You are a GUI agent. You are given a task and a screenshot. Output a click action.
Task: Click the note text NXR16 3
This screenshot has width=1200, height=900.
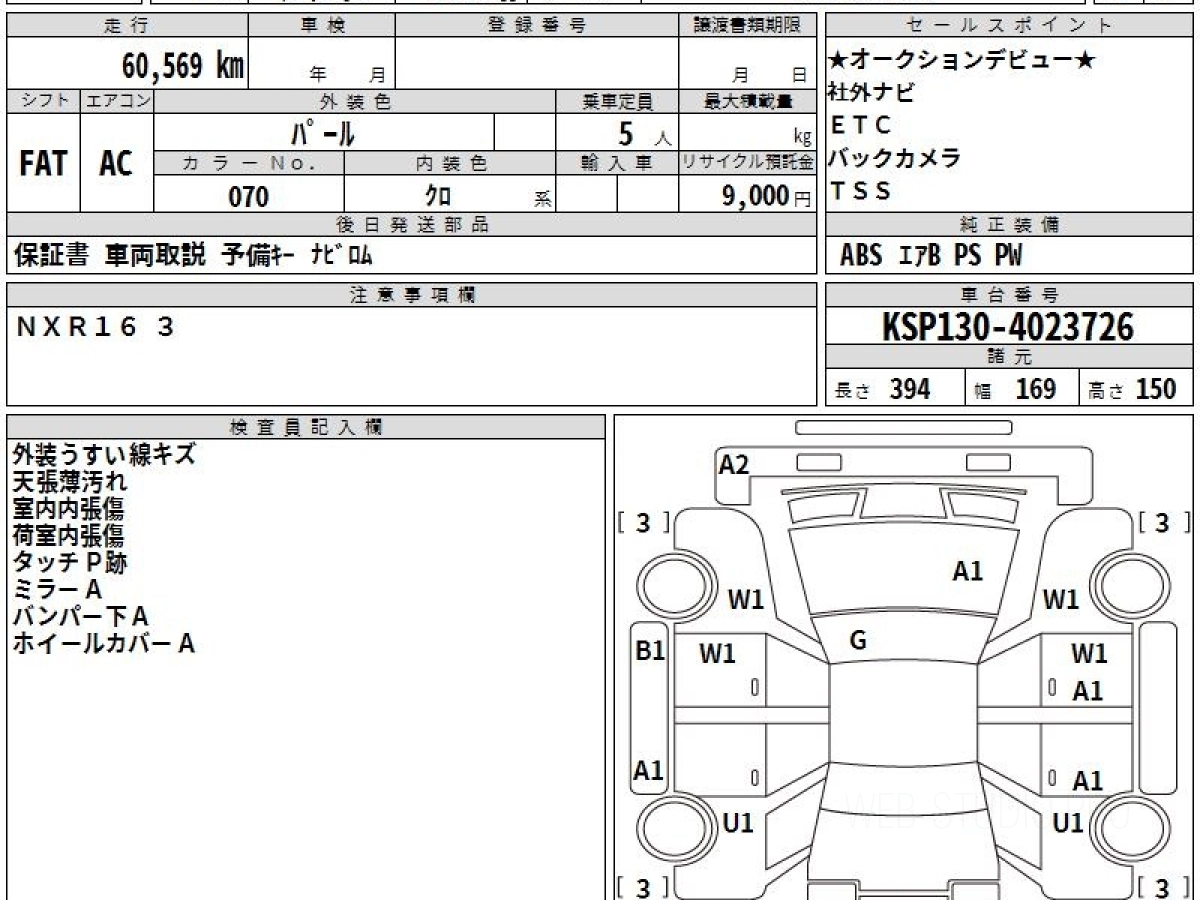point(96,327)
